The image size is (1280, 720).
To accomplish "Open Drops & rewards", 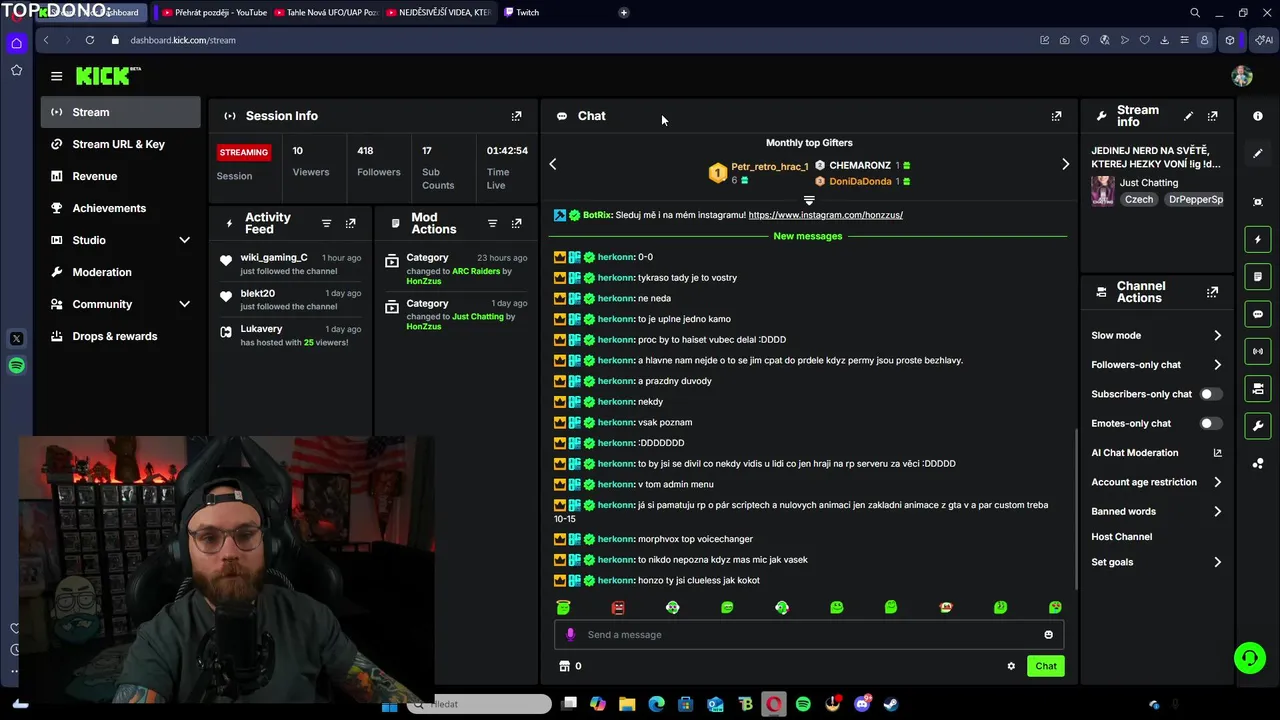I will [121, 336].
